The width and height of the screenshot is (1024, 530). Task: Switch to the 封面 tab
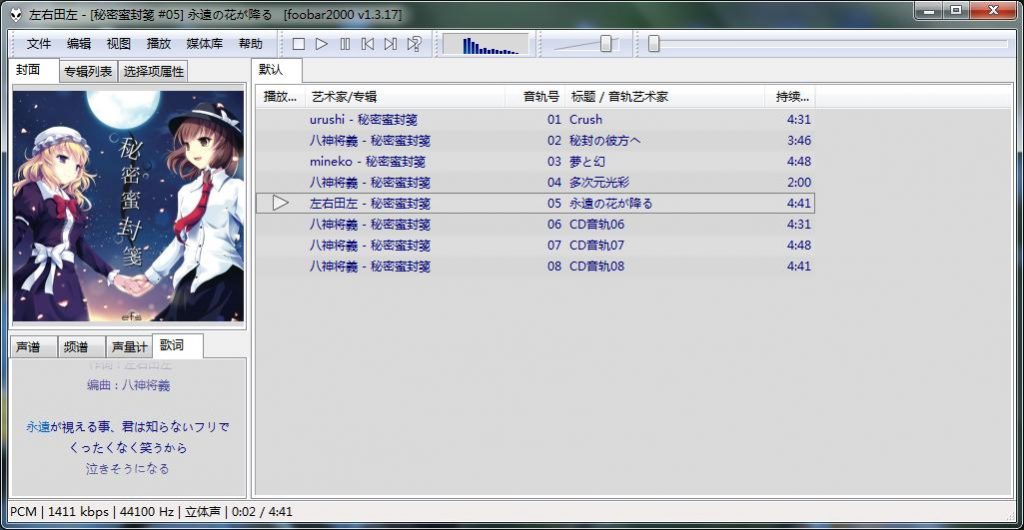(35, 70)
